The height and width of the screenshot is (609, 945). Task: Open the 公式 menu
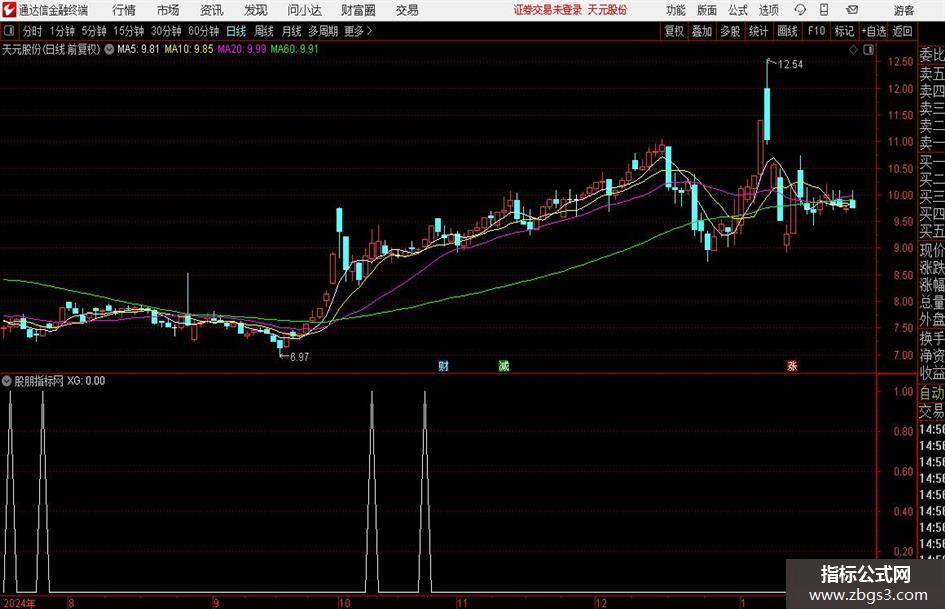(738, 10)
